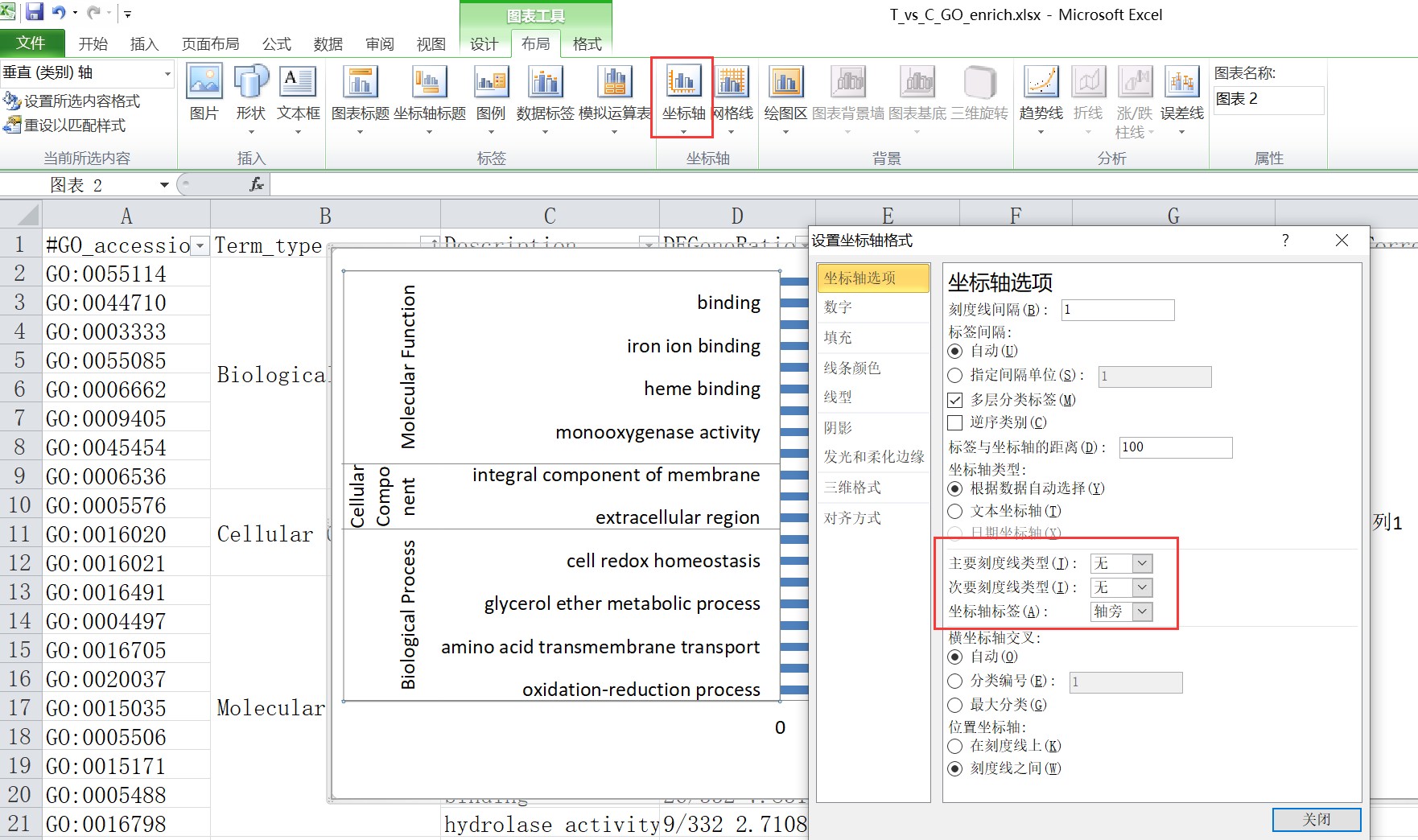Select 填充 in the dialog sidebar
1418x840 pixels.
click(x=873, y=338)
